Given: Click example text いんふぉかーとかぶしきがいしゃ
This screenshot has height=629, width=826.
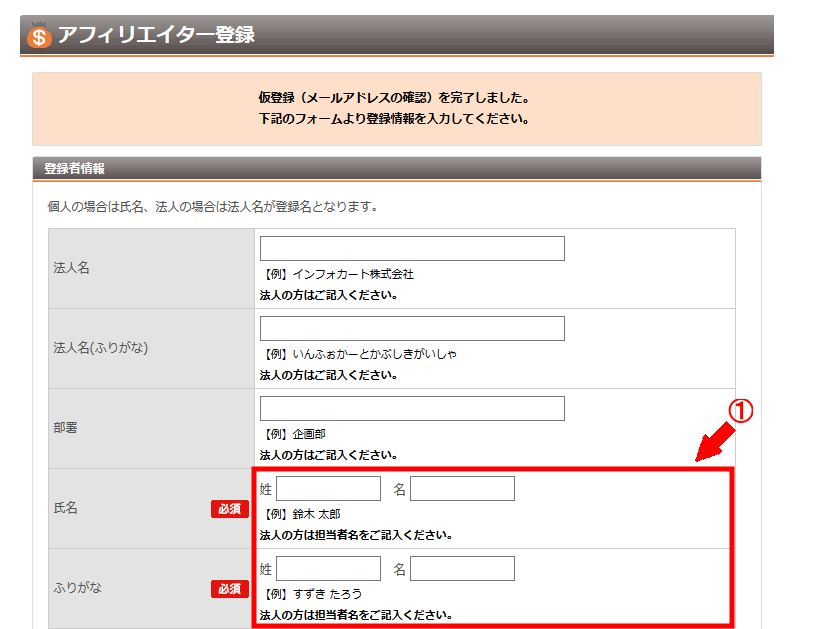Looking at the screenshot, I should [x=375, y=355].
